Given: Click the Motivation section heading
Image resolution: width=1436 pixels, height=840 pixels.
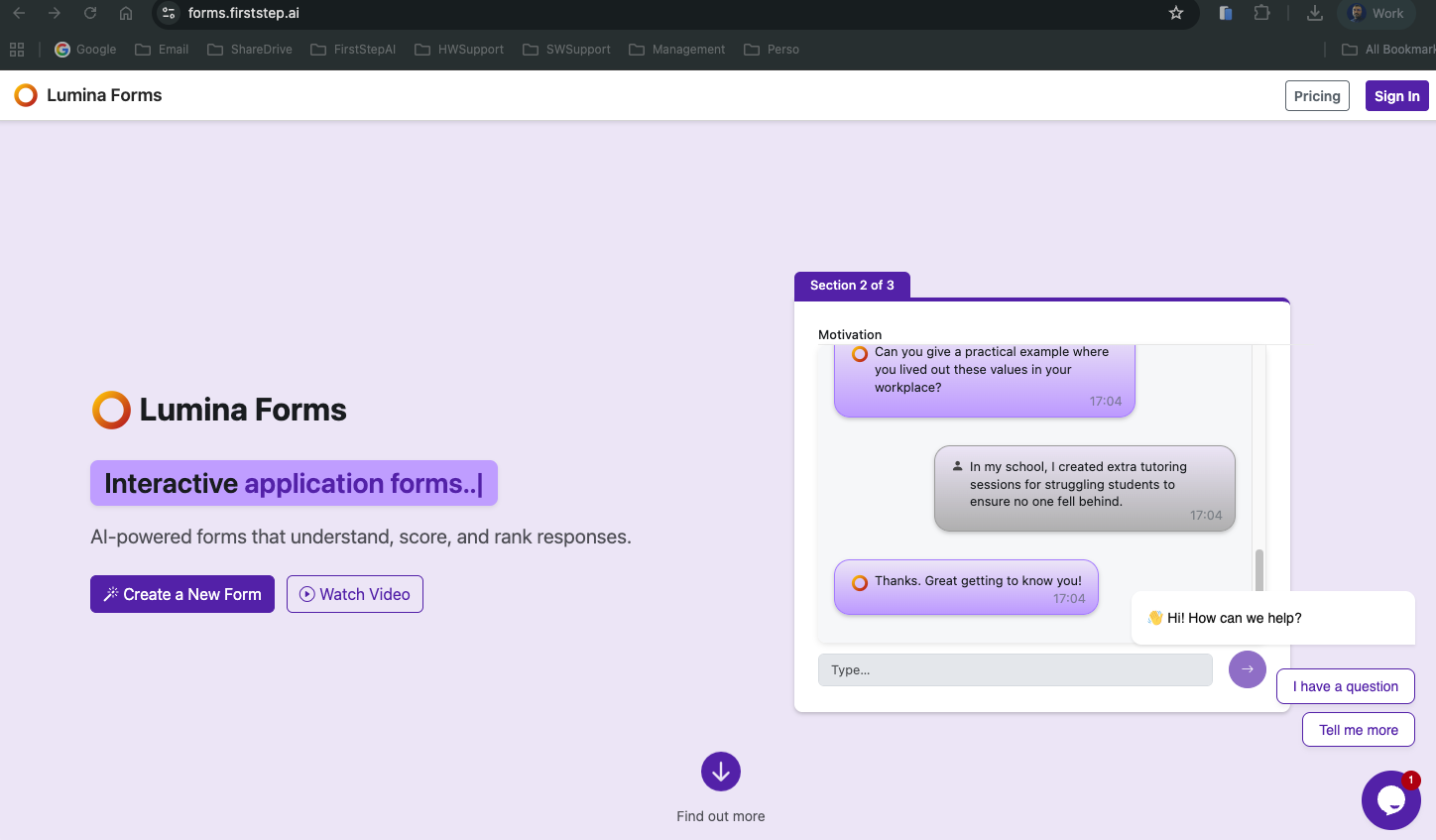Looking at the screenshot, I should 850,335.
